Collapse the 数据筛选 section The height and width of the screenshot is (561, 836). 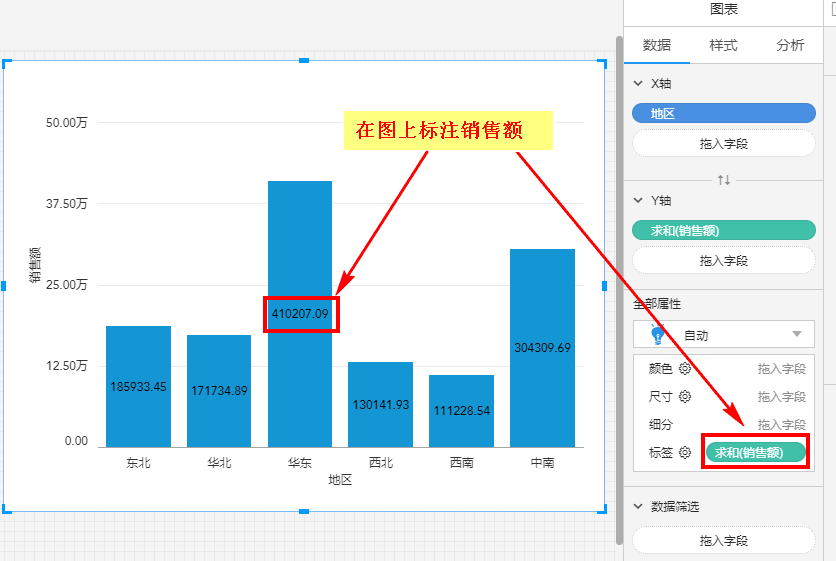tap(639, 507)
